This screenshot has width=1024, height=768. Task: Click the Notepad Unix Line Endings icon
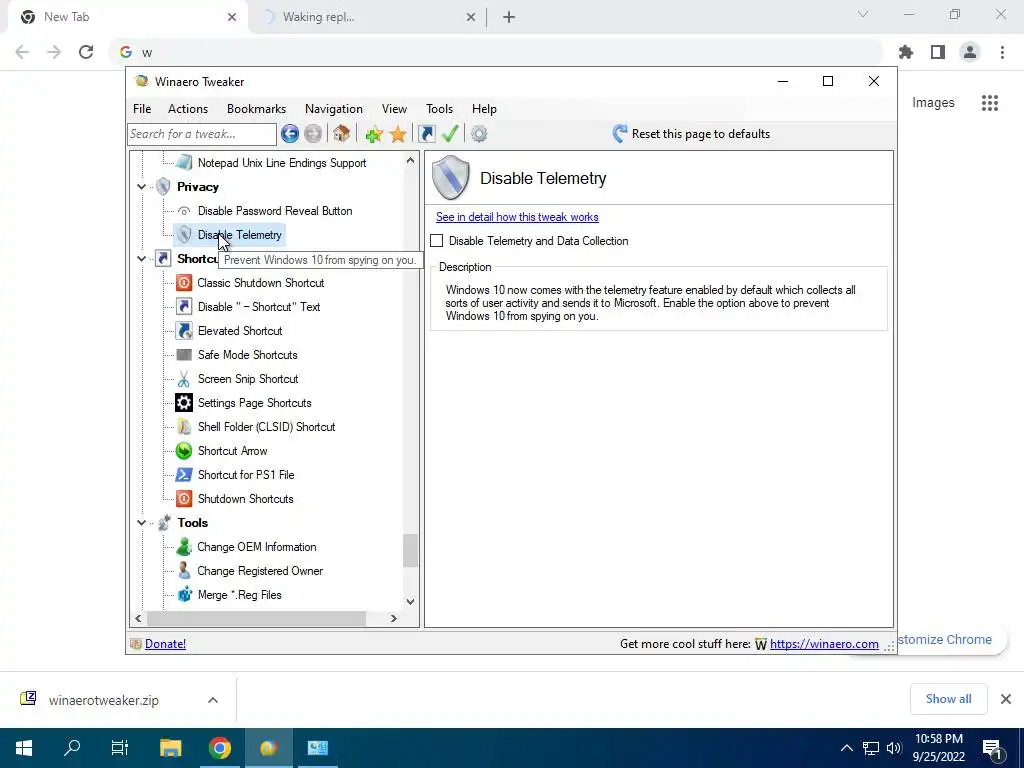pos(184,163)
